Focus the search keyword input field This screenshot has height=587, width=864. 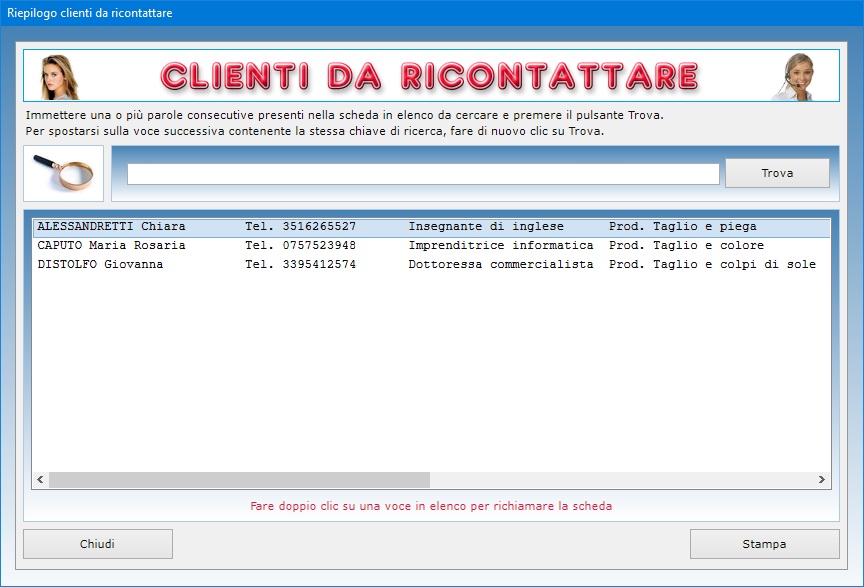click(x=423, y=174)
